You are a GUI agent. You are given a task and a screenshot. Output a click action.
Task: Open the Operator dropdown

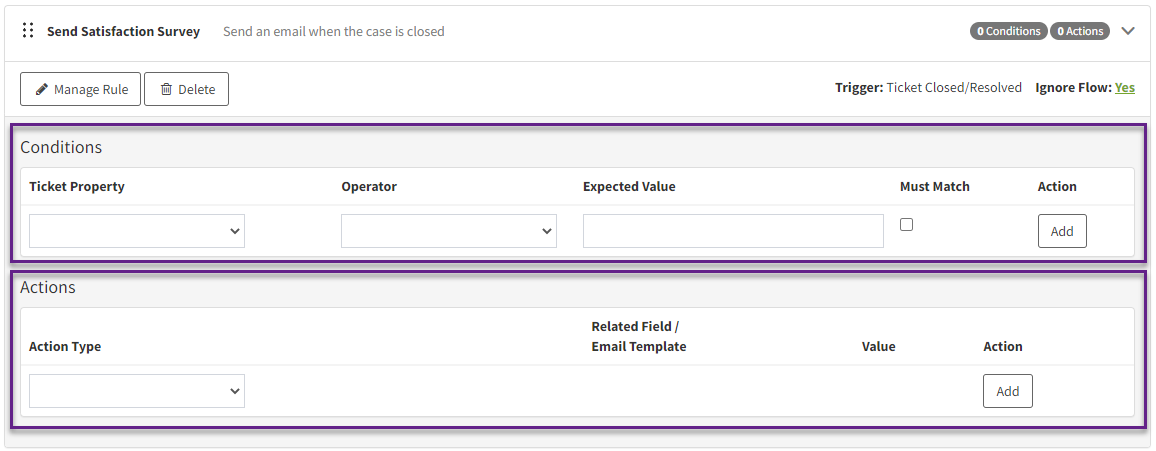coord(449,231)
